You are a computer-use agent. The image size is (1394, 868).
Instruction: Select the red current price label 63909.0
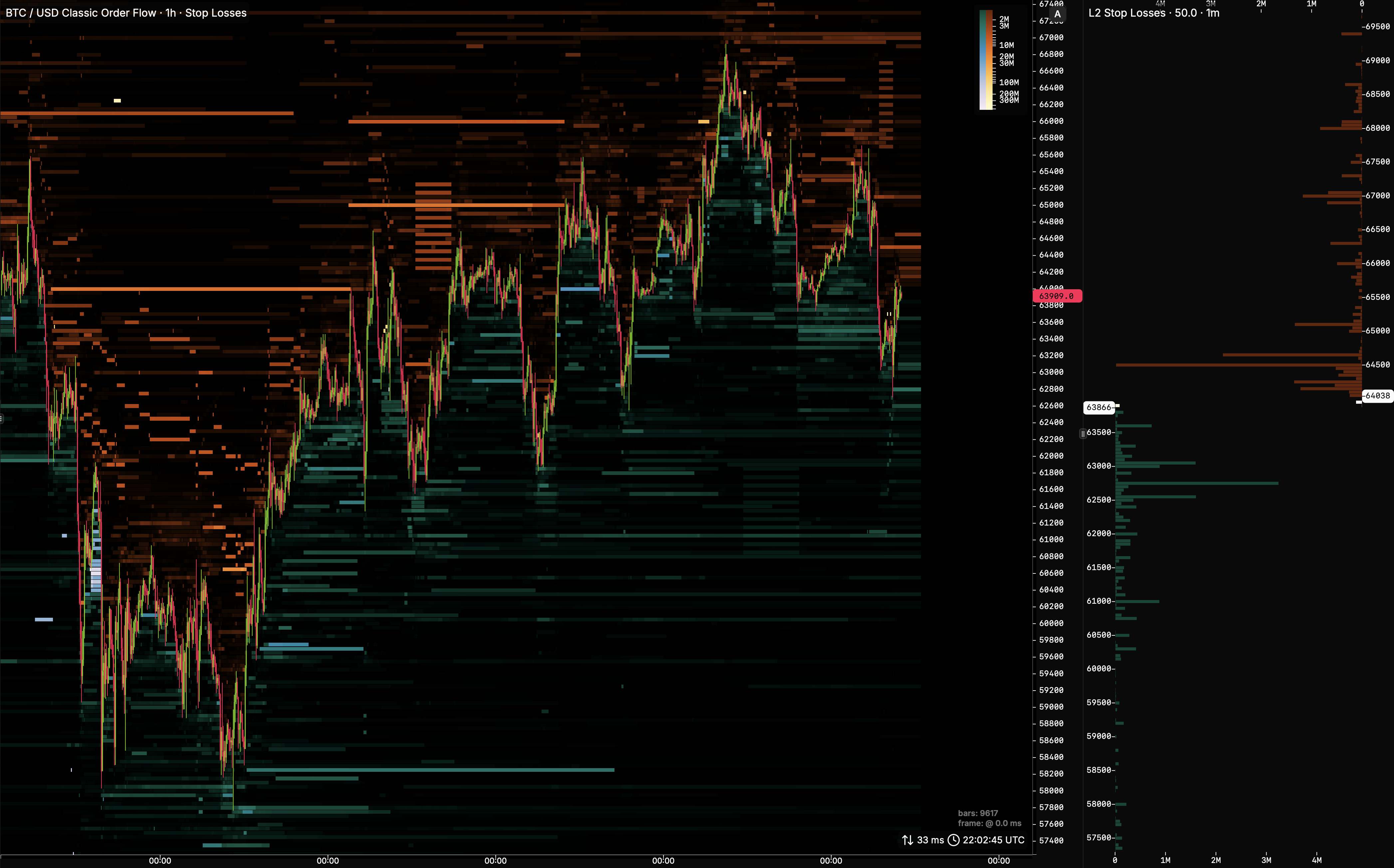[x=1057, y=296]
